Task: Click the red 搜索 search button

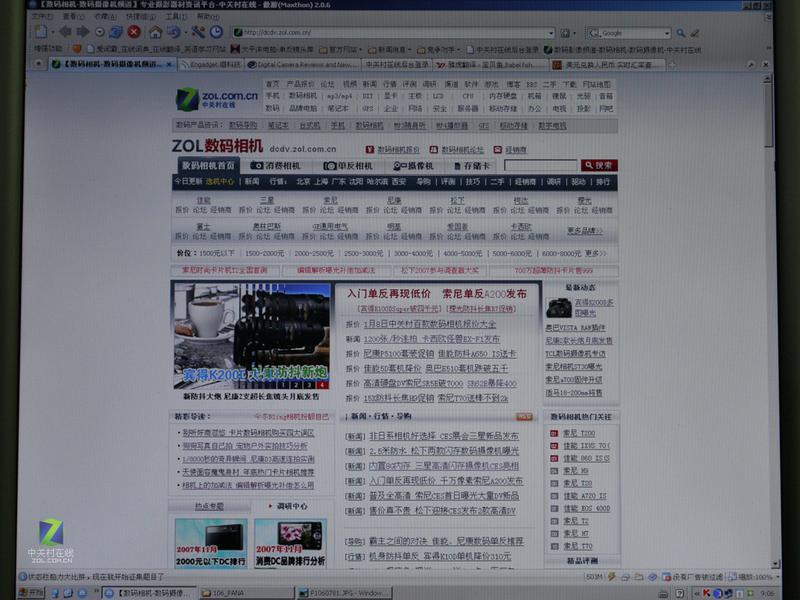Action: click(599, 165)
